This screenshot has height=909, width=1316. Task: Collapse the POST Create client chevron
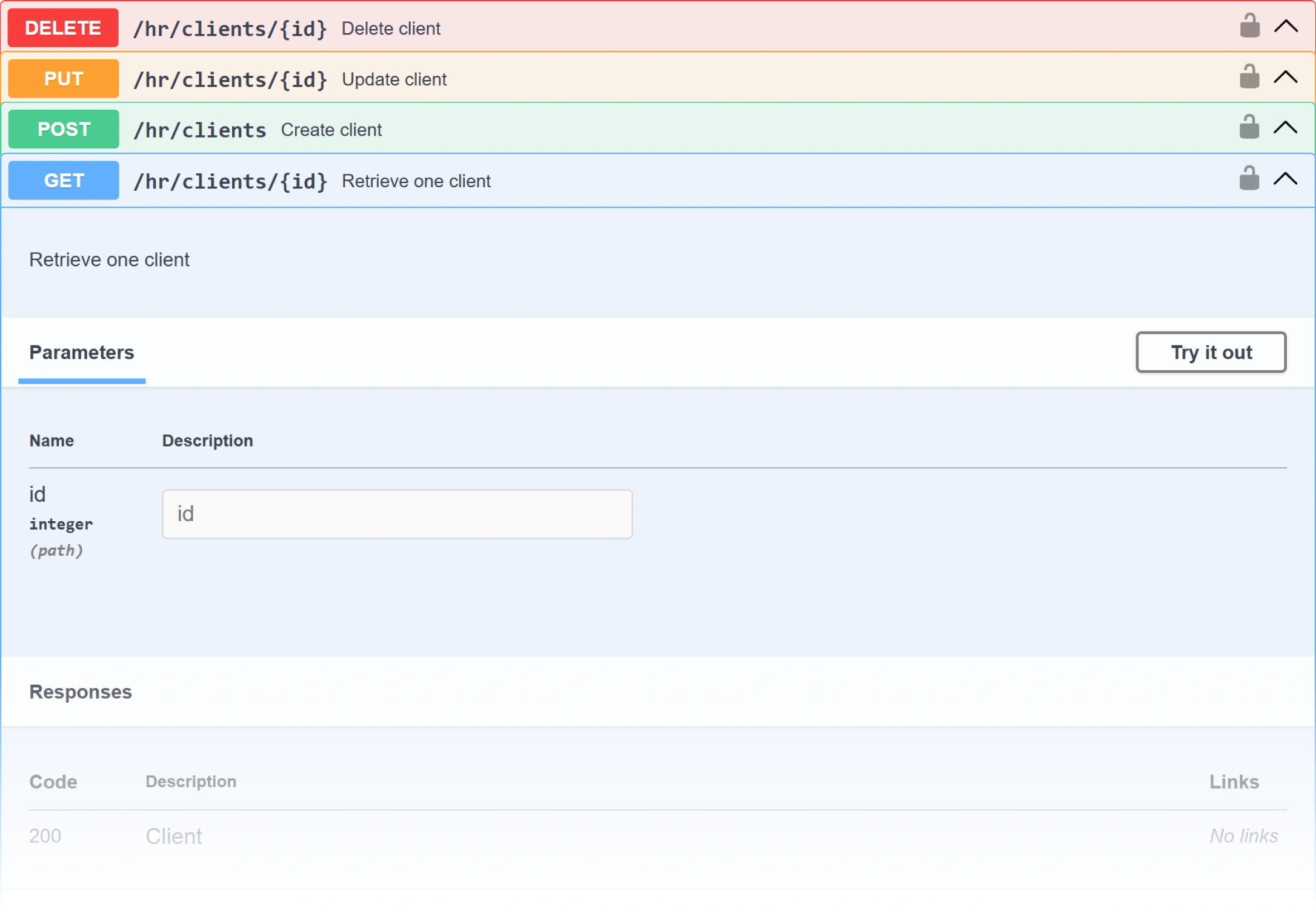(x=1286, y=128)
